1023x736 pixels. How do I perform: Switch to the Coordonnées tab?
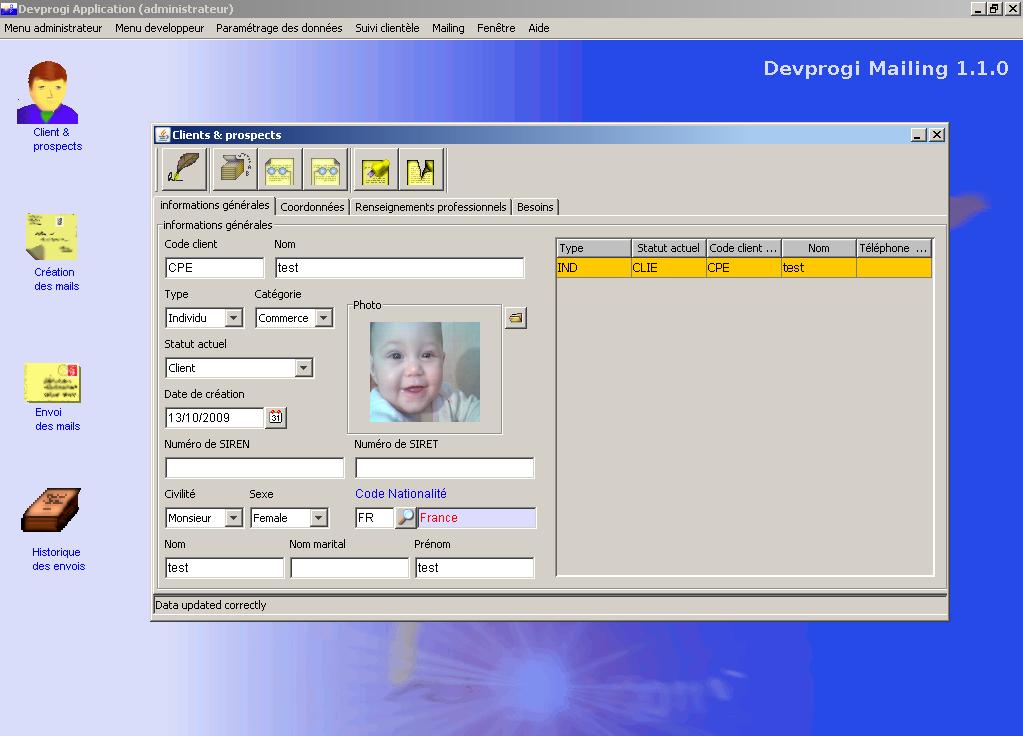coord(313,207)
